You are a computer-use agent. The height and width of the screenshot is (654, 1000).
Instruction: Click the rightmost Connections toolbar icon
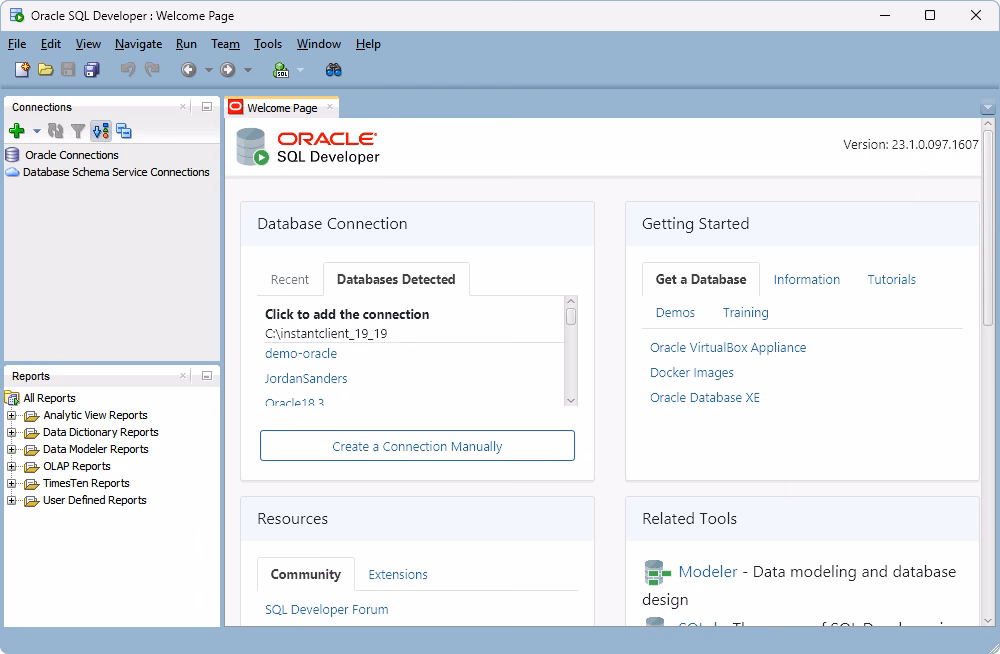124,131
